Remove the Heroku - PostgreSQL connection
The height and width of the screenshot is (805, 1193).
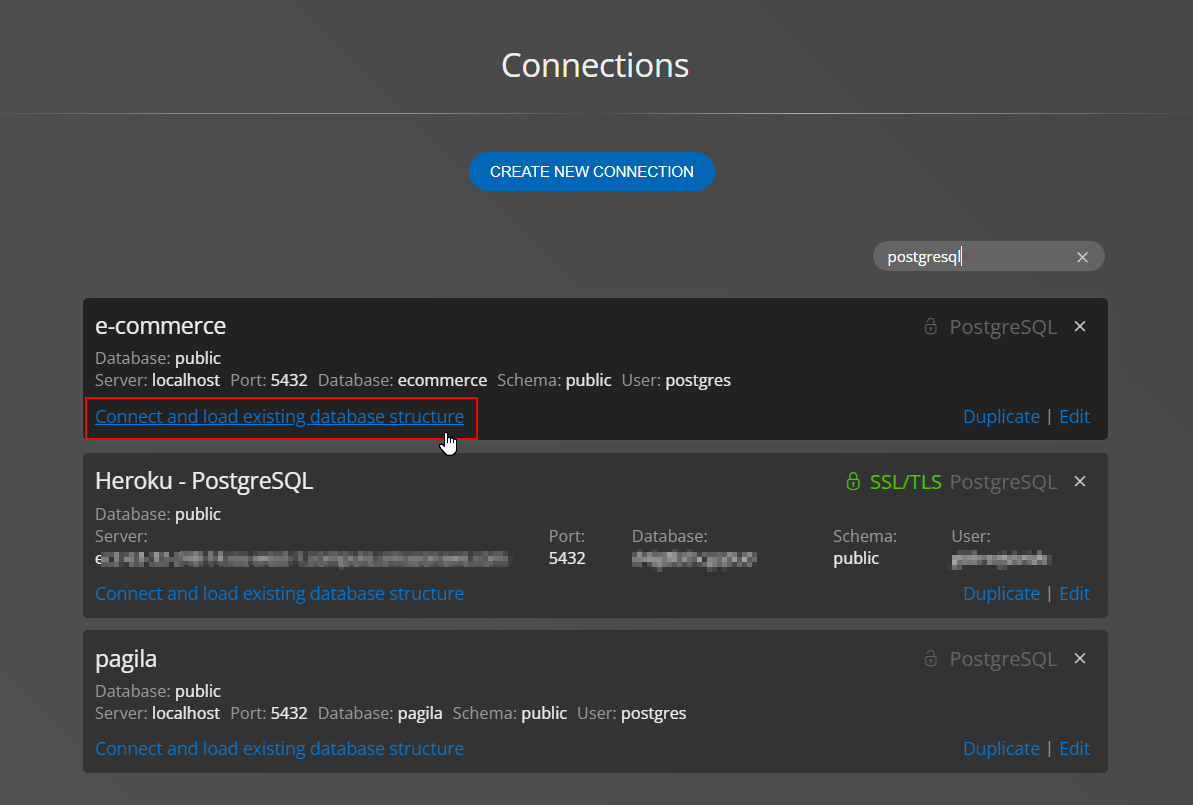[1080, 481]
